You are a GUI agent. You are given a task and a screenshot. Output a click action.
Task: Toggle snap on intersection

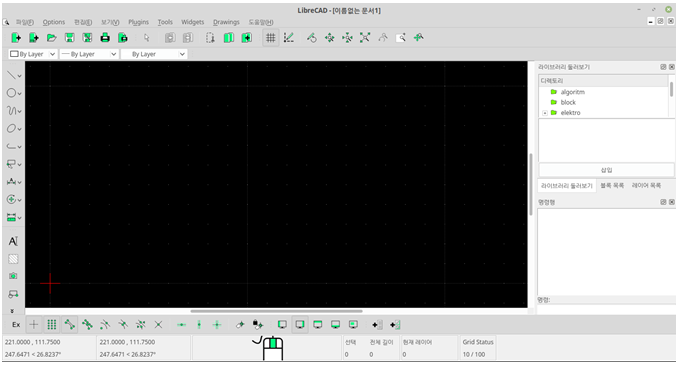(x=158, y=324)
